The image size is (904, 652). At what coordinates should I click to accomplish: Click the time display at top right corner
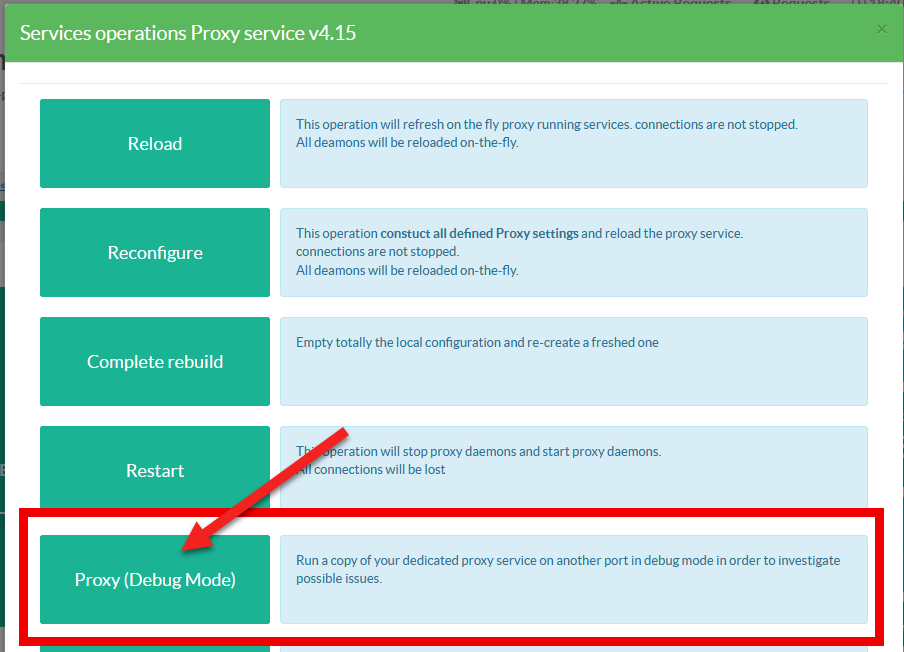tap(880, 3)
